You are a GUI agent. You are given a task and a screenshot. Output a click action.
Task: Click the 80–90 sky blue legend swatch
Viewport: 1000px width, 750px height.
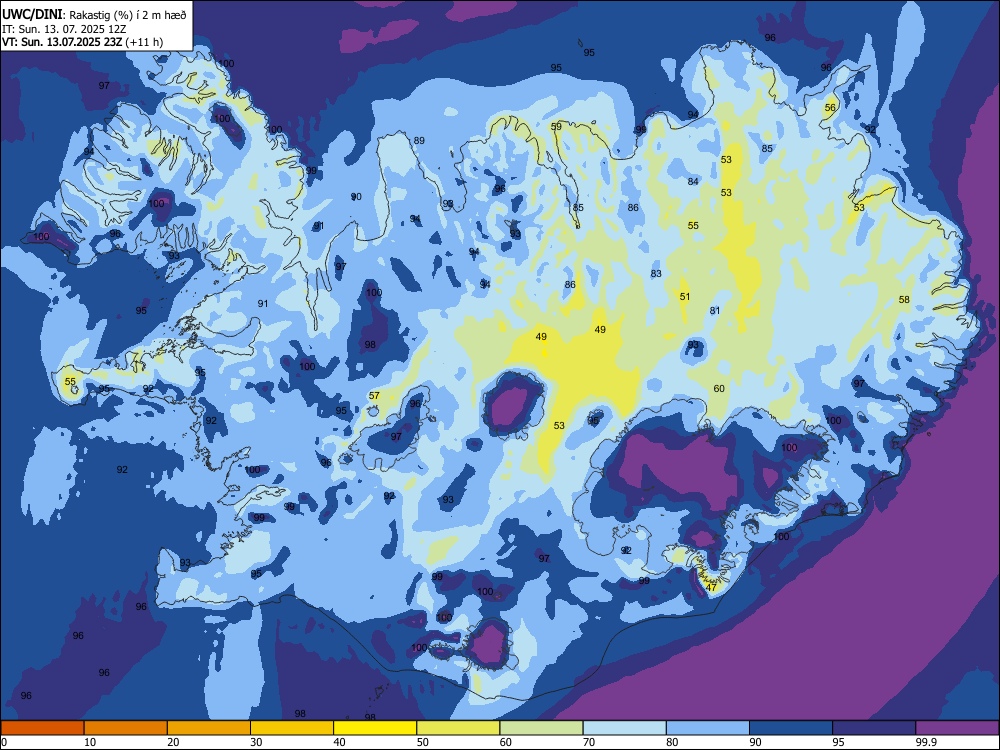708,728
